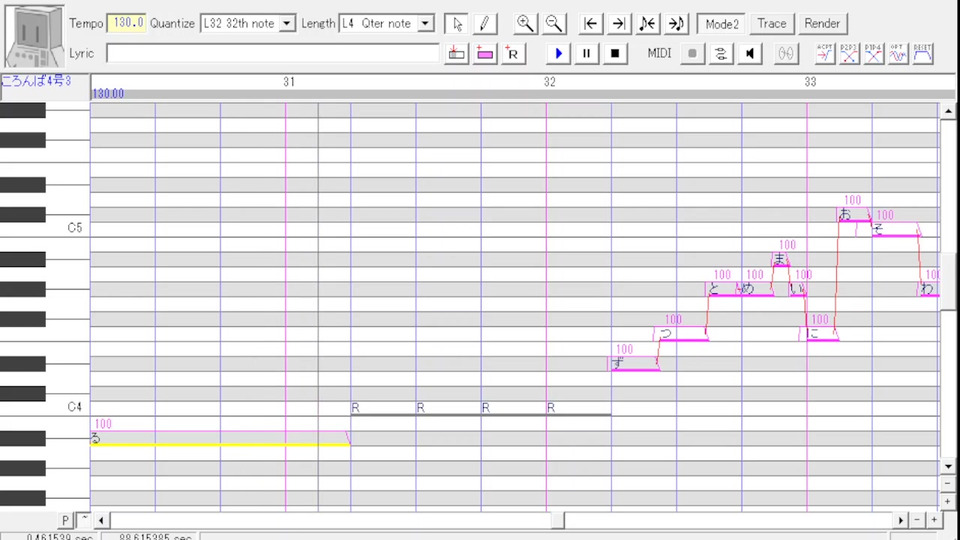Click vertical zoom minus button
The height and width of the screenshot is (540, 960).
948,484
